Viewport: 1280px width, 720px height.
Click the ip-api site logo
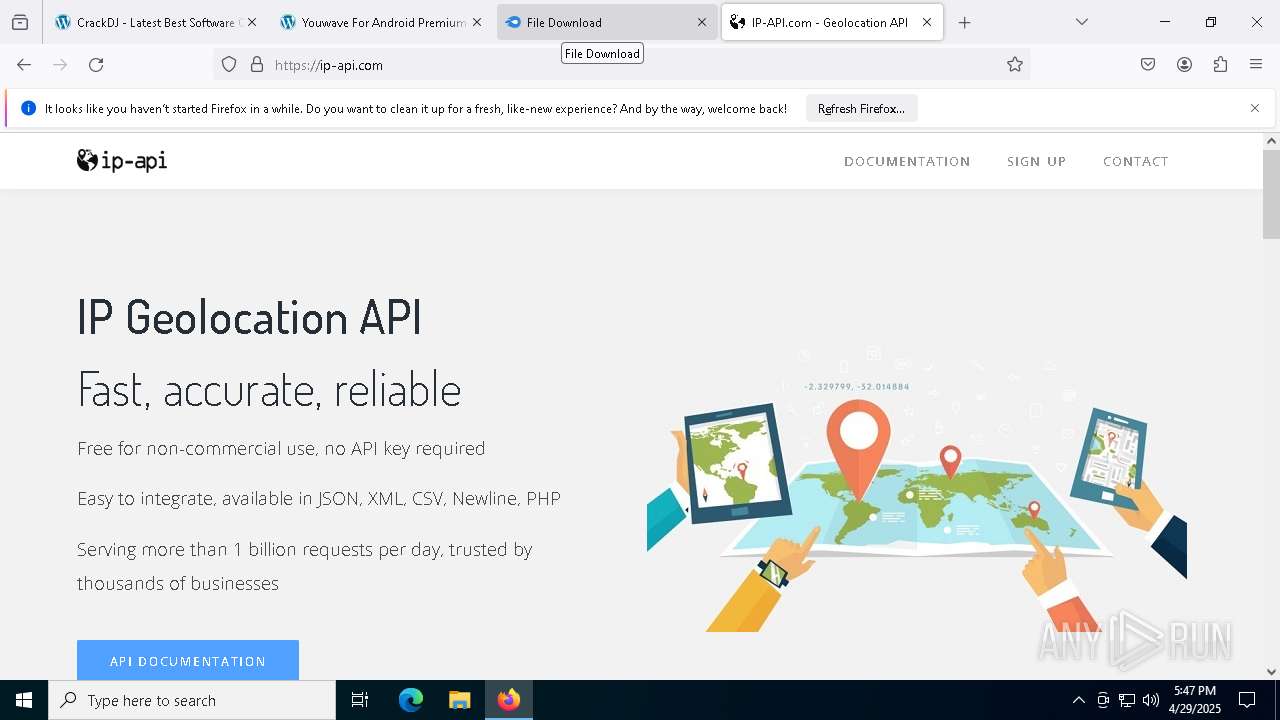122,160
